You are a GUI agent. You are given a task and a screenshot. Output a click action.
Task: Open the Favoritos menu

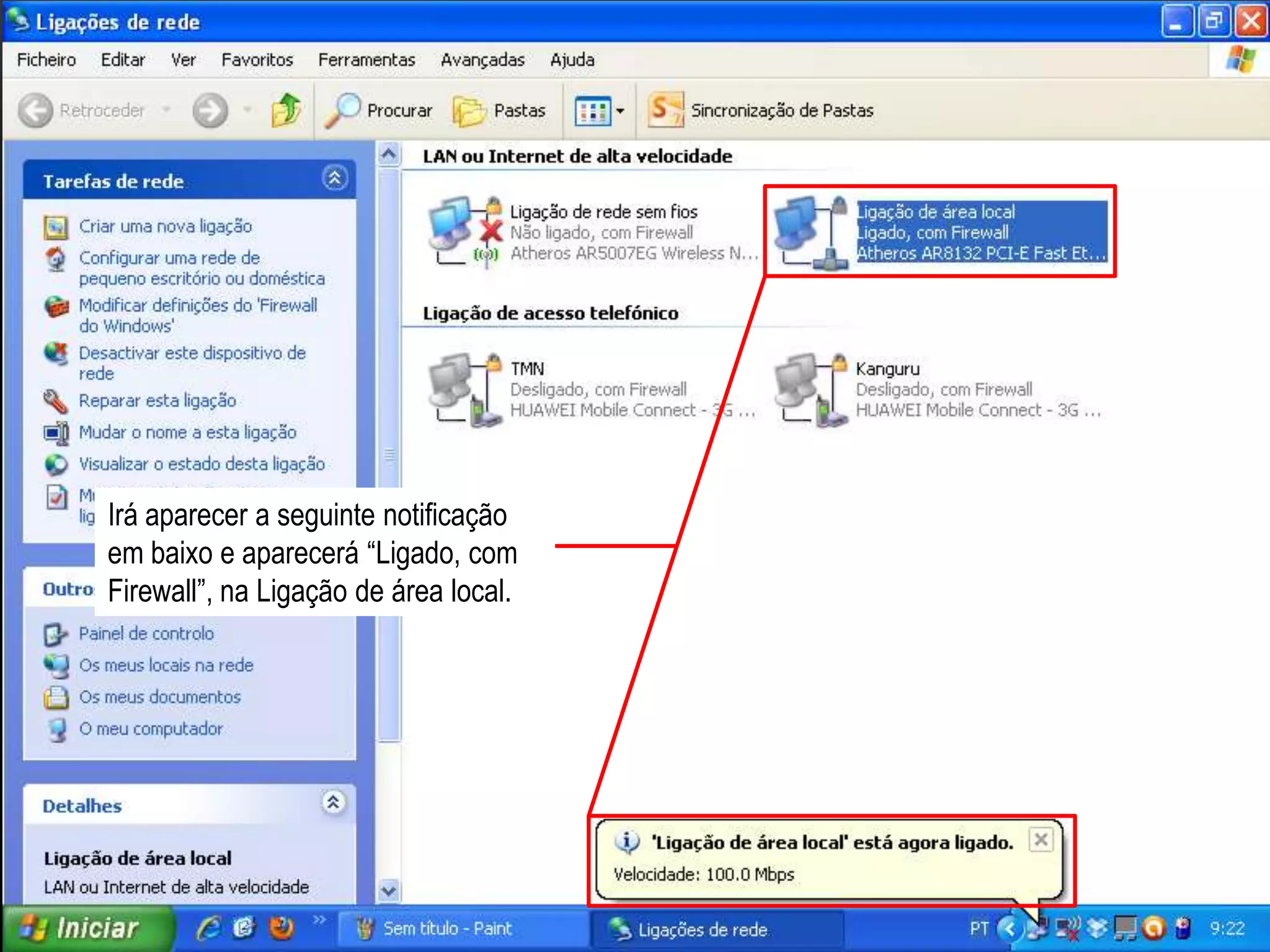(x=257, y=60)
